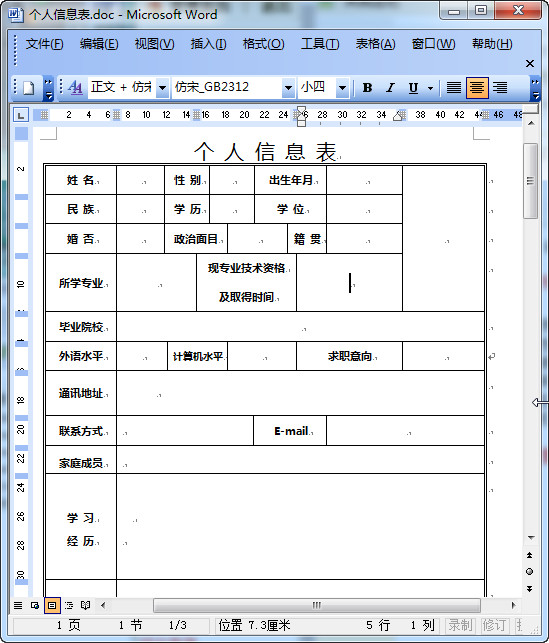The image size is (549, 643).
Task: Click the vertical scrollbar up arrow
Action: click(531, 123)
